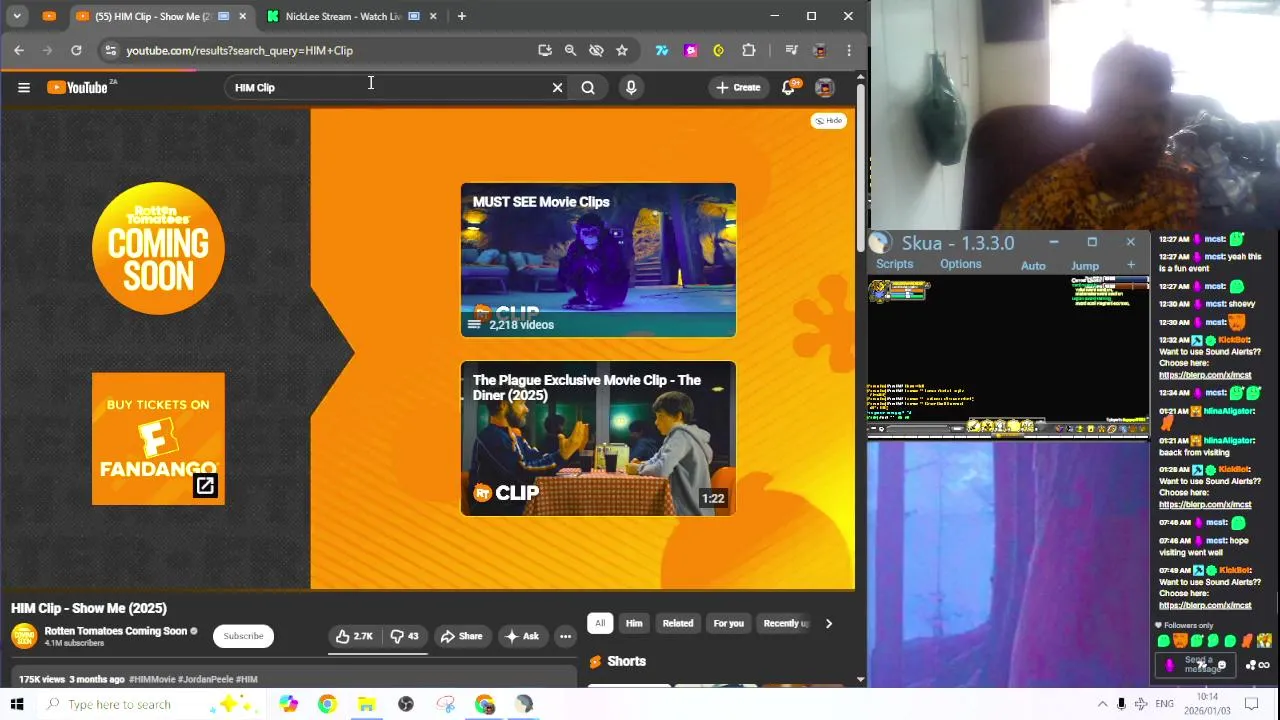Select the 'Him' filter chip
This screenshot has width=1280, height=720.
pyautogui.click(x=634, y=623)
